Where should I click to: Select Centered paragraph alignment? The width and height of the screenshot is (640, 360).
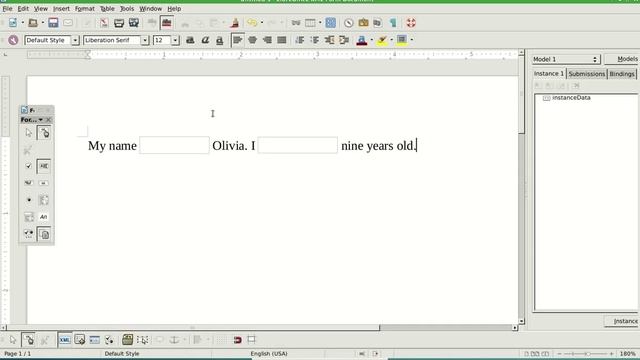(252, 40)
